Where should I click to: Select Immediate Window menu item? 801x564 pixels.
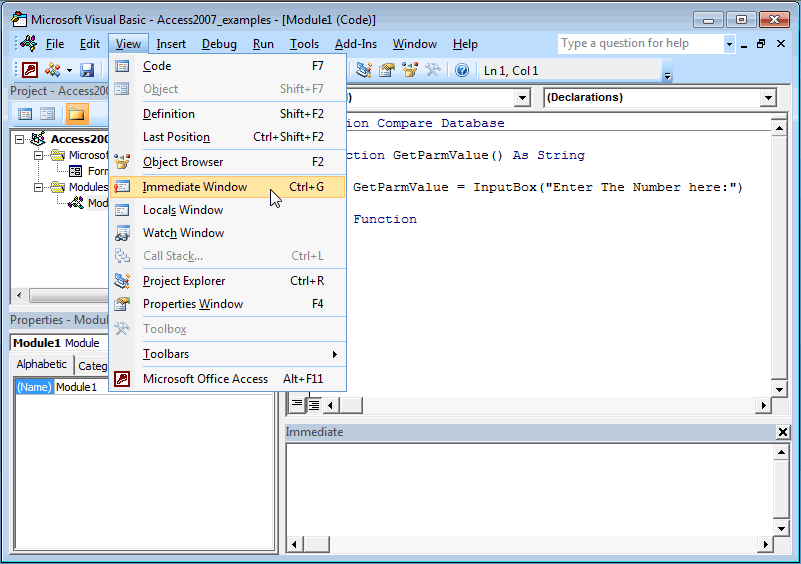click(228, 187)
